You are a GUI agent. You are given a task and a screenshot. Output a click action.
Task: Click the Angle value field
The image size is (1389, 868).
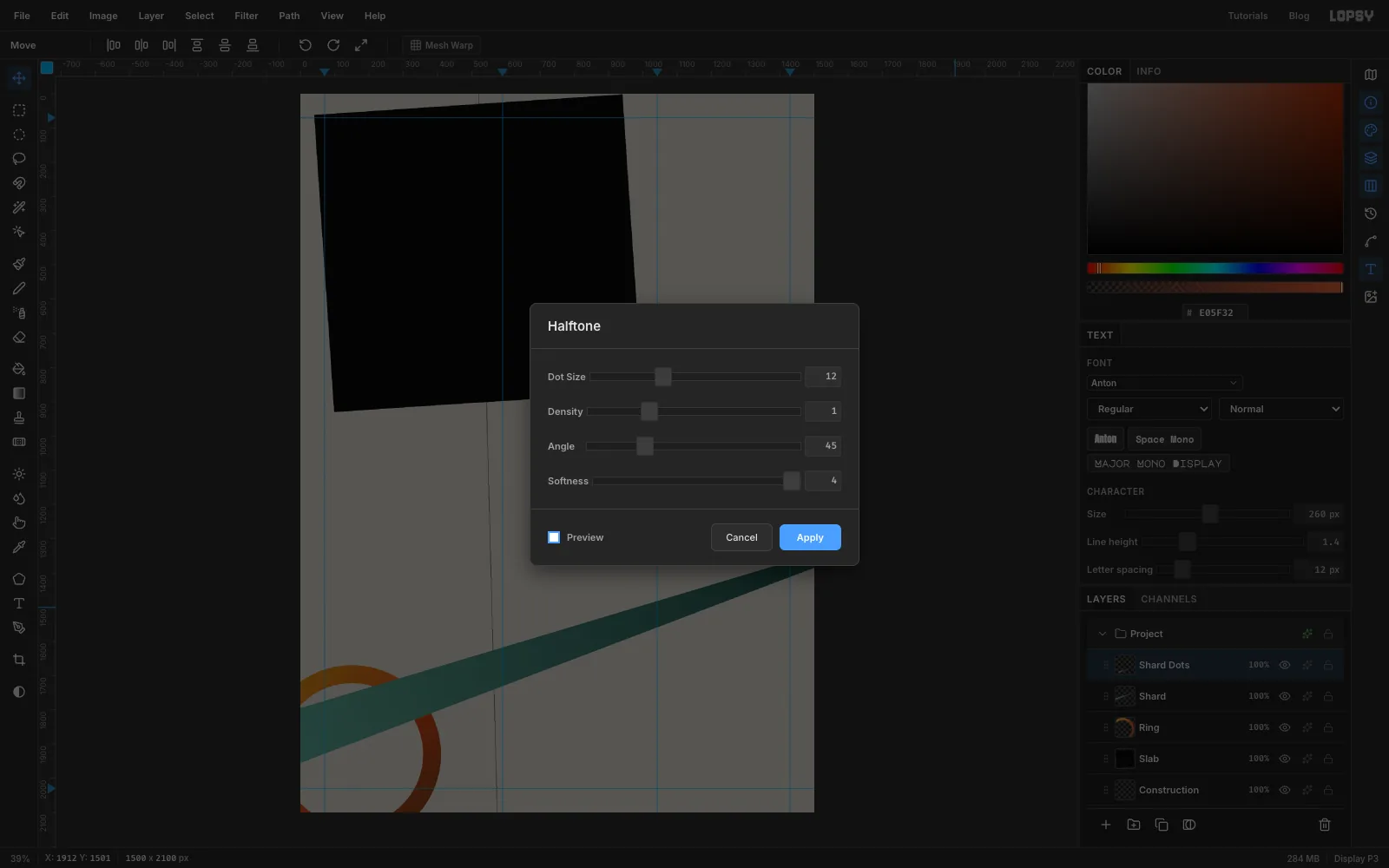click(x=823, y=445)
